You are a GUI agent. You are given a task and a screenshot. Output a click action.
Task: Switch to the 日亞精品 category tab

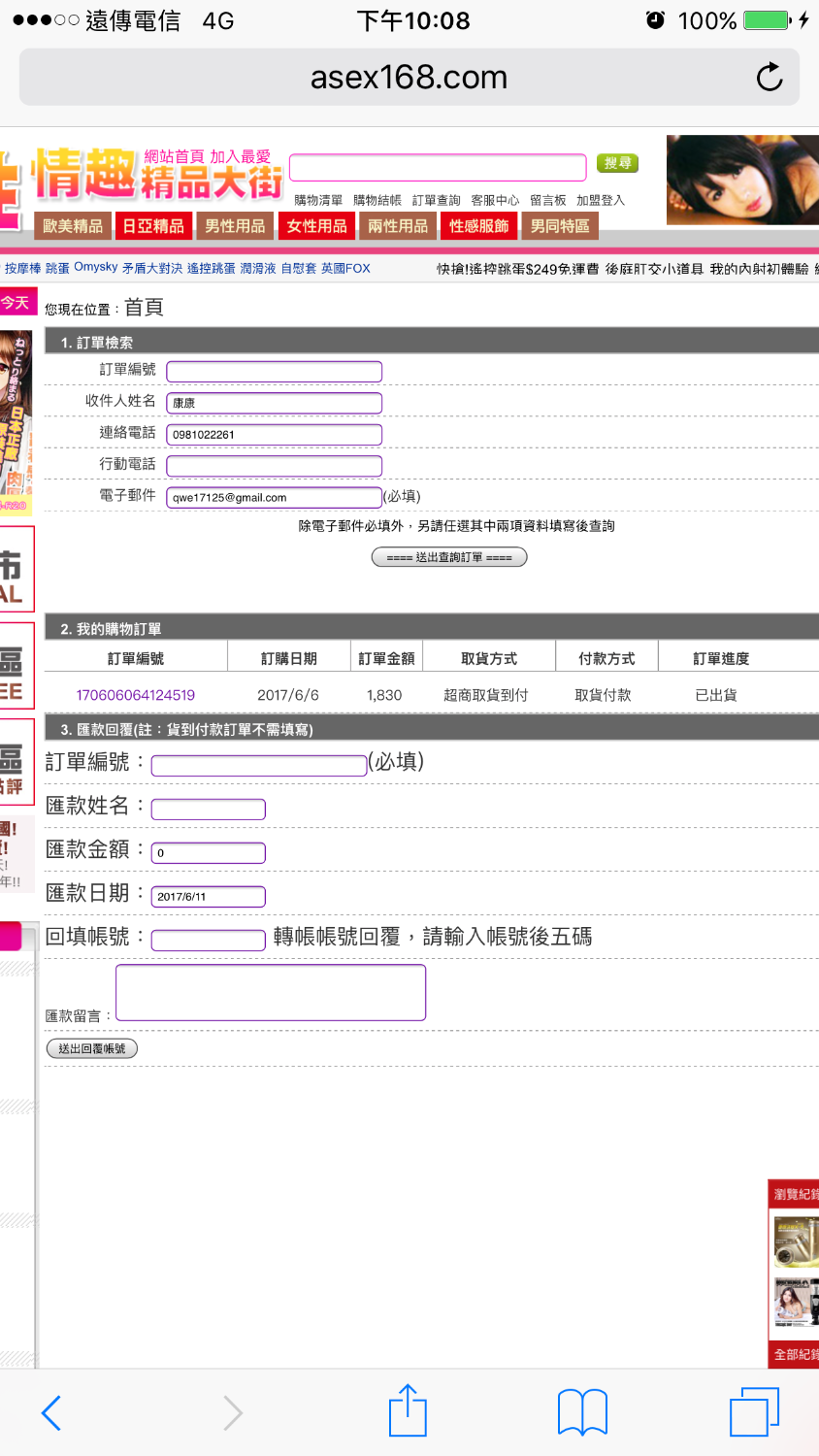[x=153, y=226]
